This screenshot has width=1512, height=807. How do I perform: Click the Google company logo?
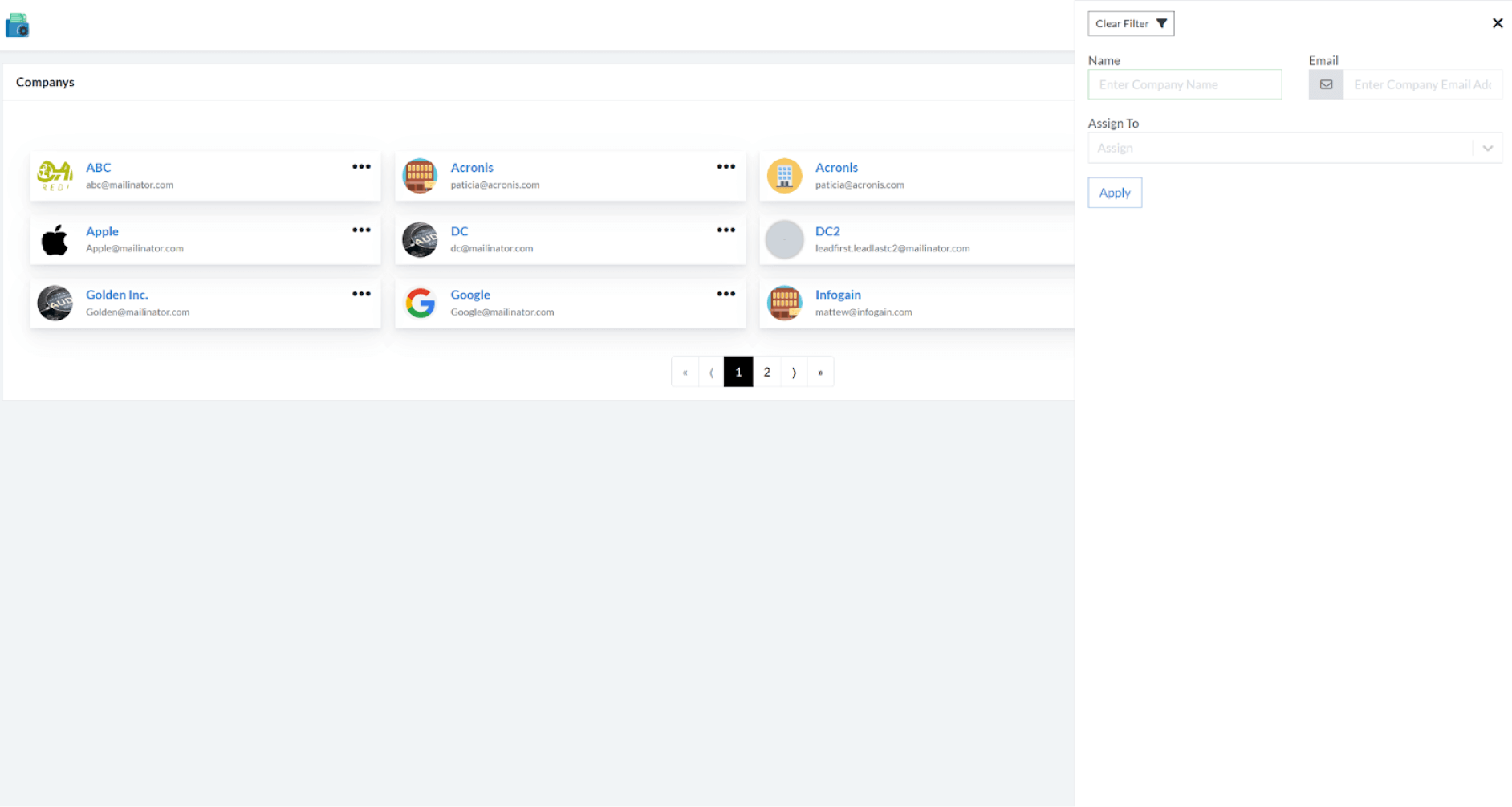(419, 303)
